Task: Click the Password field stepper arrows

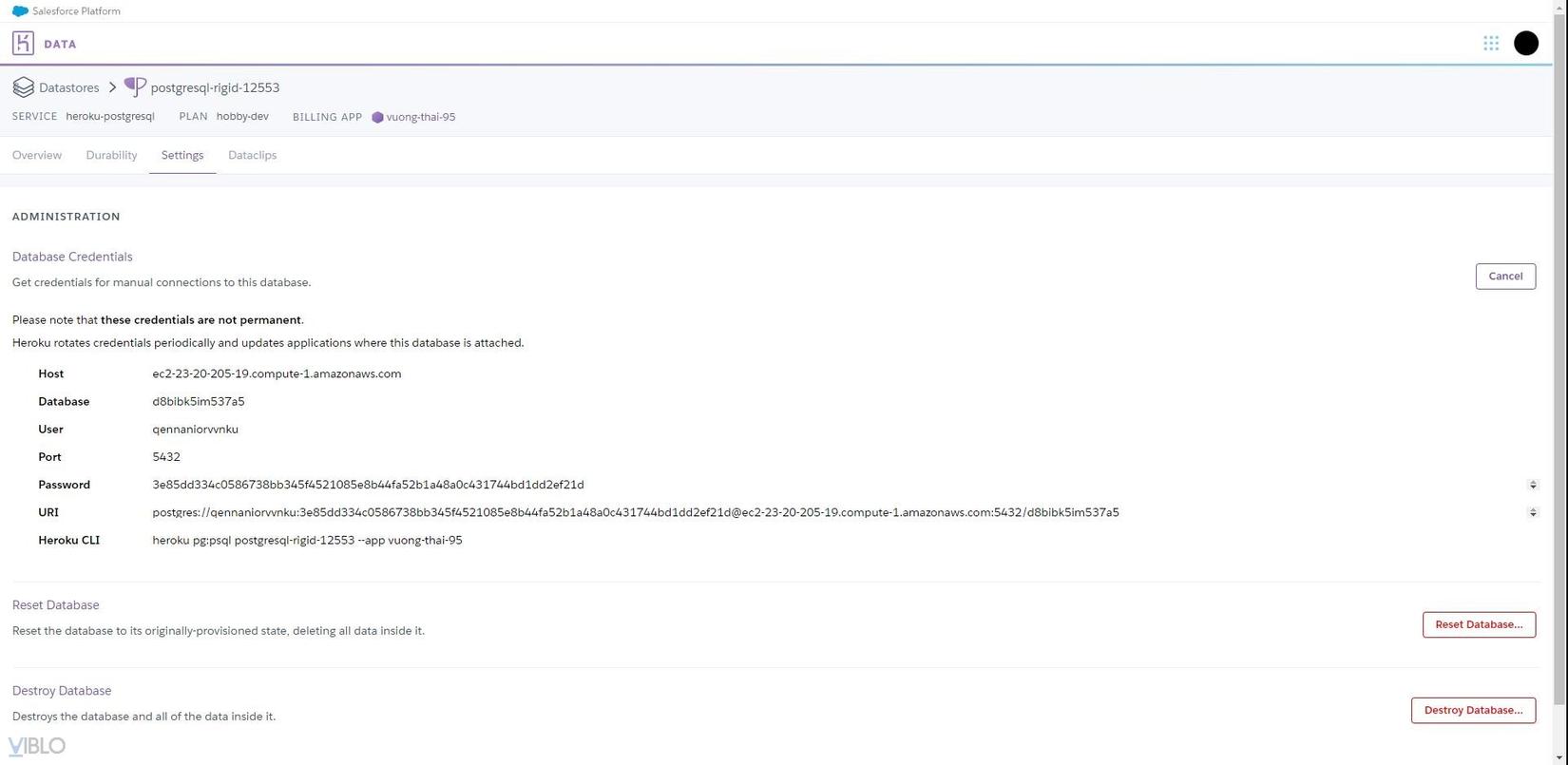Action: coord(1533,485)
